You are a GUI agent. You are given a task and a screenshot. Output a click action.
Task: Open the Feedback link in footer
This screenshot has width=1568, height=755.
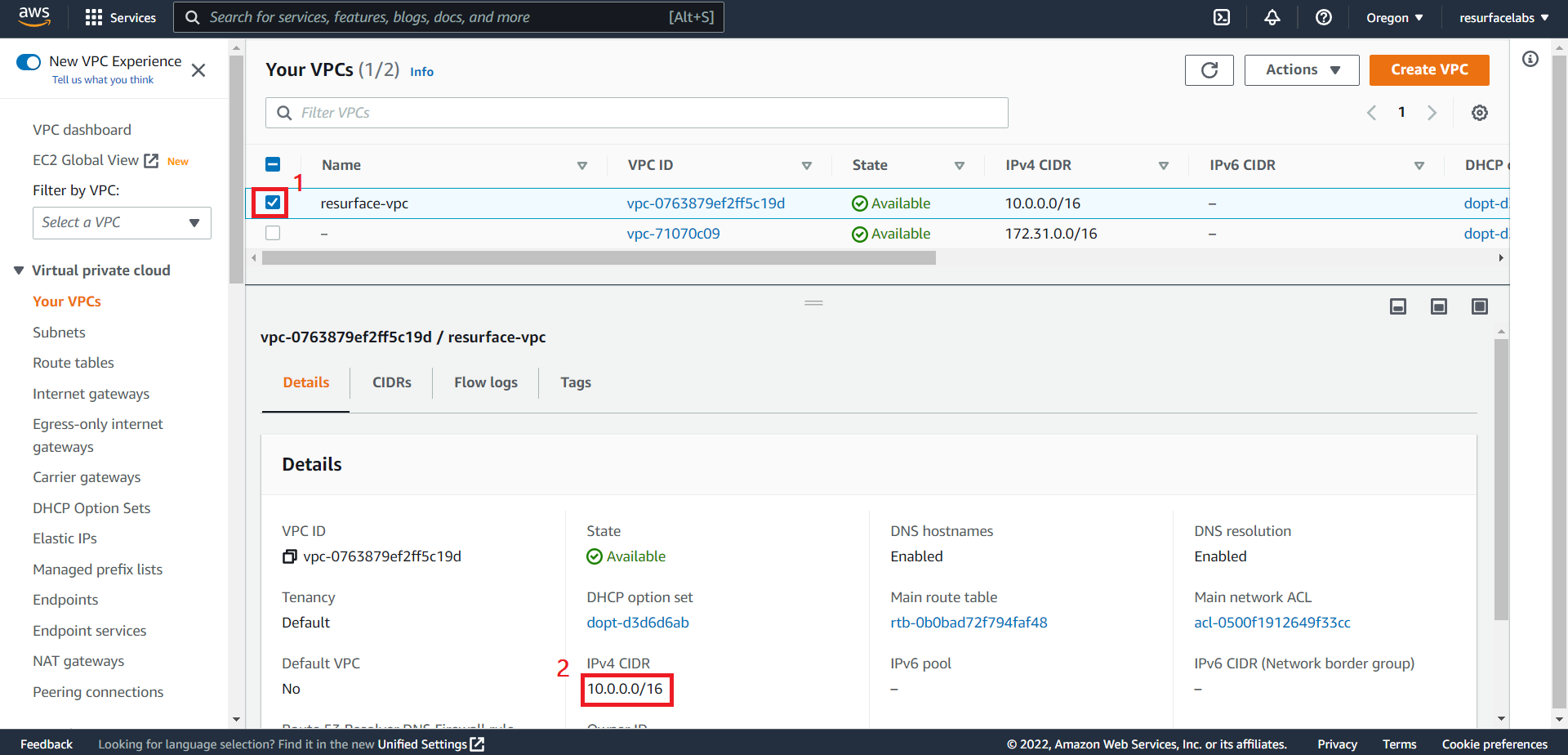47,744
